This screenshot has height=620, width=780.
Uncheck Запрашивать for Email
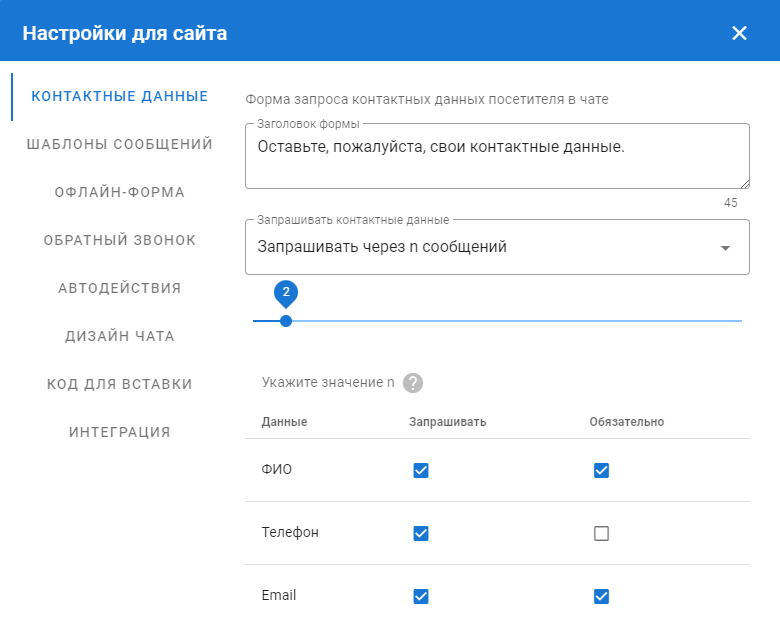coord(421,597)
